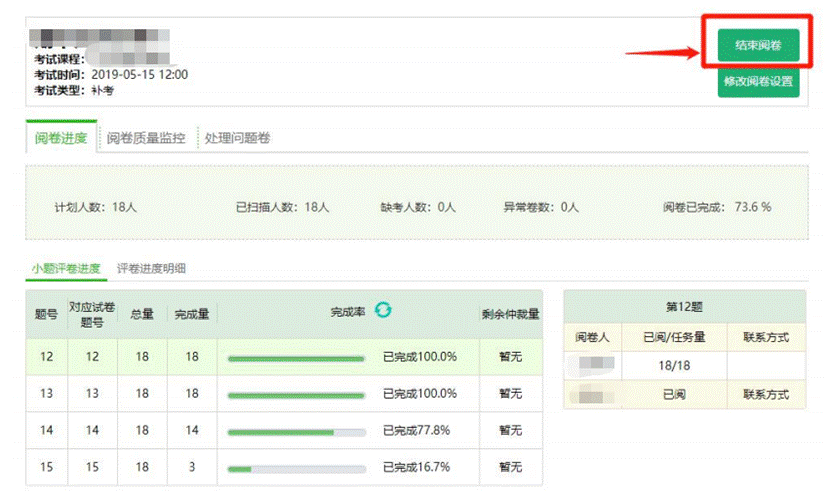This screenshot has height=498, width=830.
Task: Click the 100% progress bar in row 12
Action: point(296,357)
